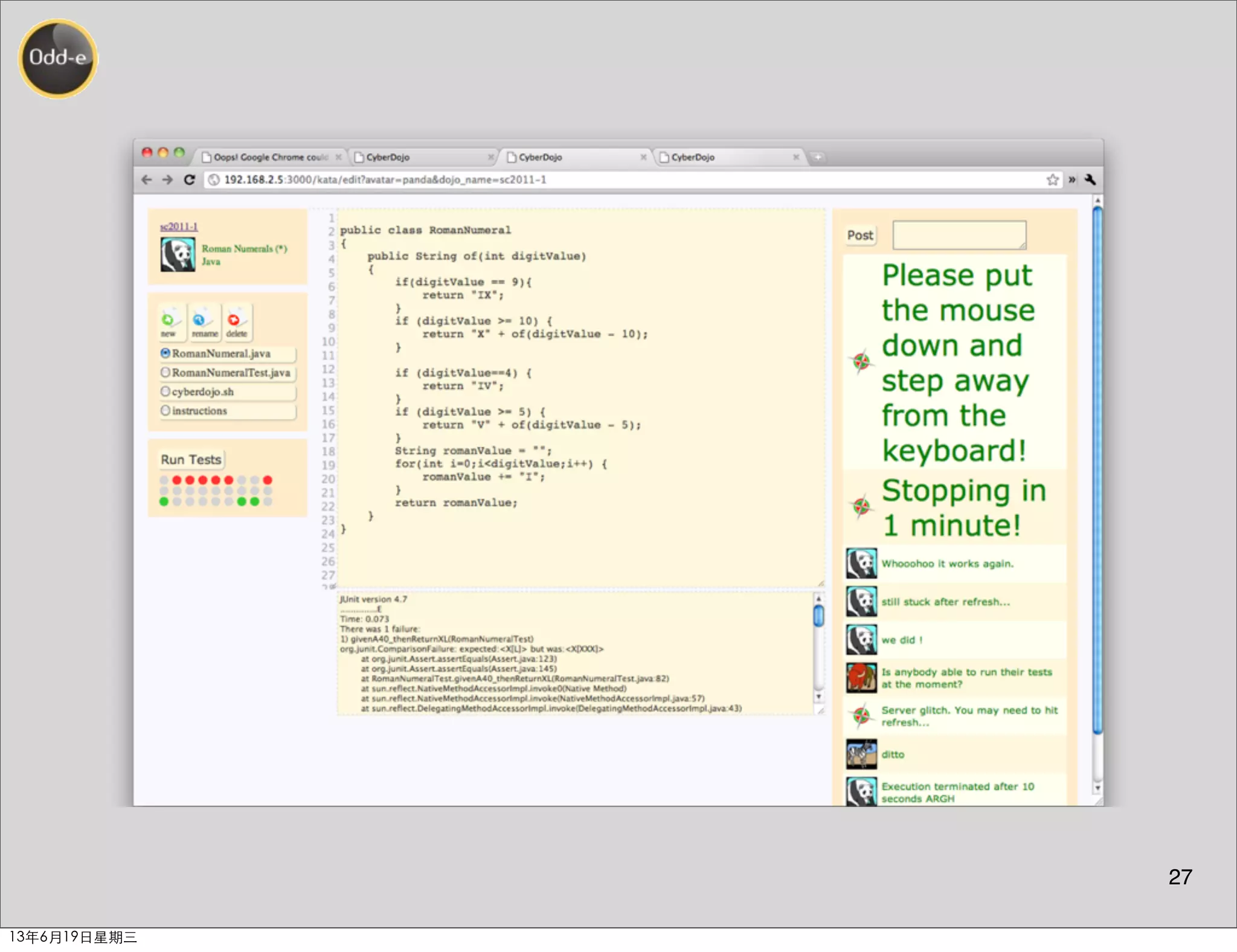Click the browser reload icon
This screenshot has height=952, width=1237.
tap(190, 179)
